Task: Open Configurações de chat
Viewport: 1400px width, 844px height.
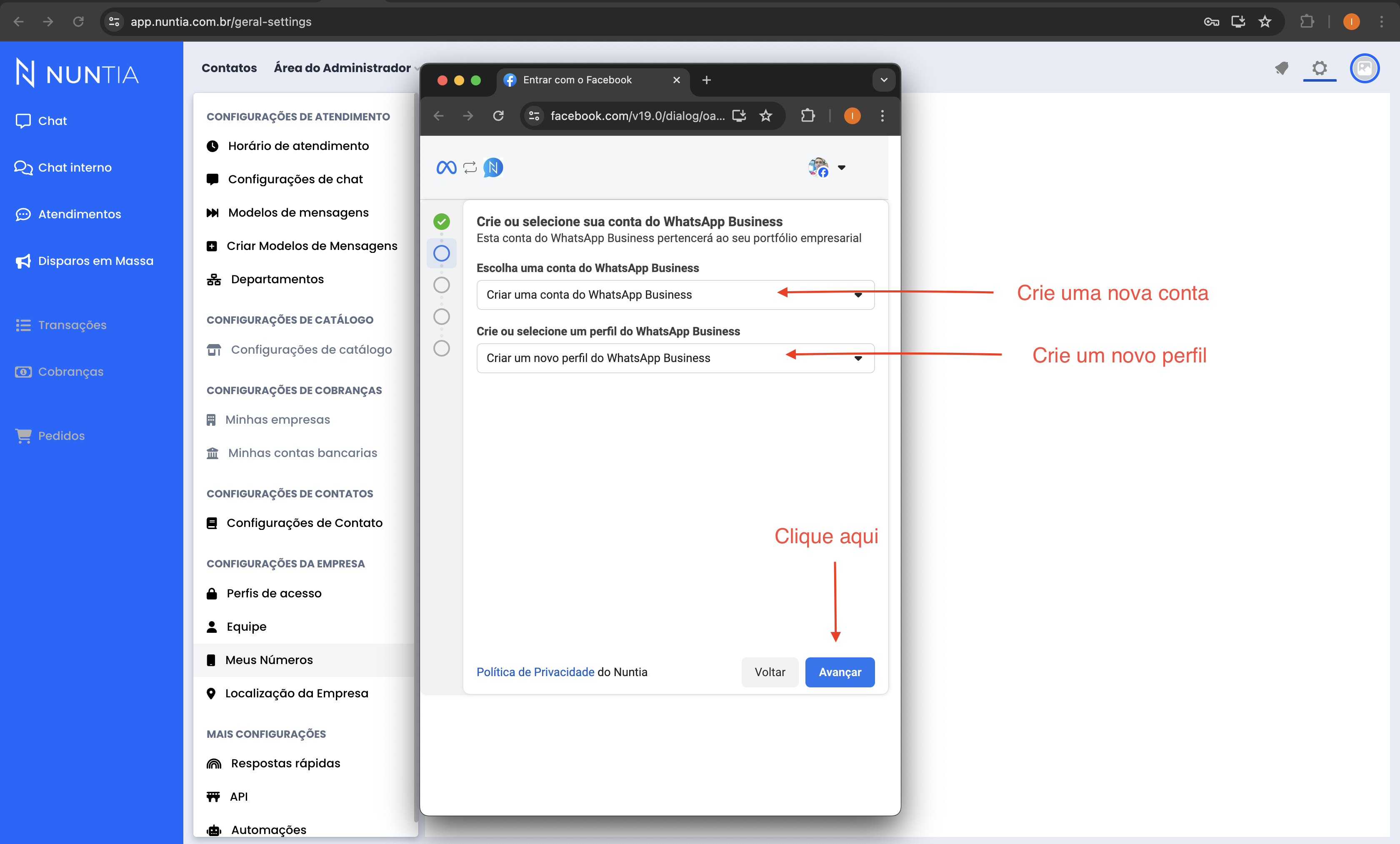Action: [x=285, y=179]
